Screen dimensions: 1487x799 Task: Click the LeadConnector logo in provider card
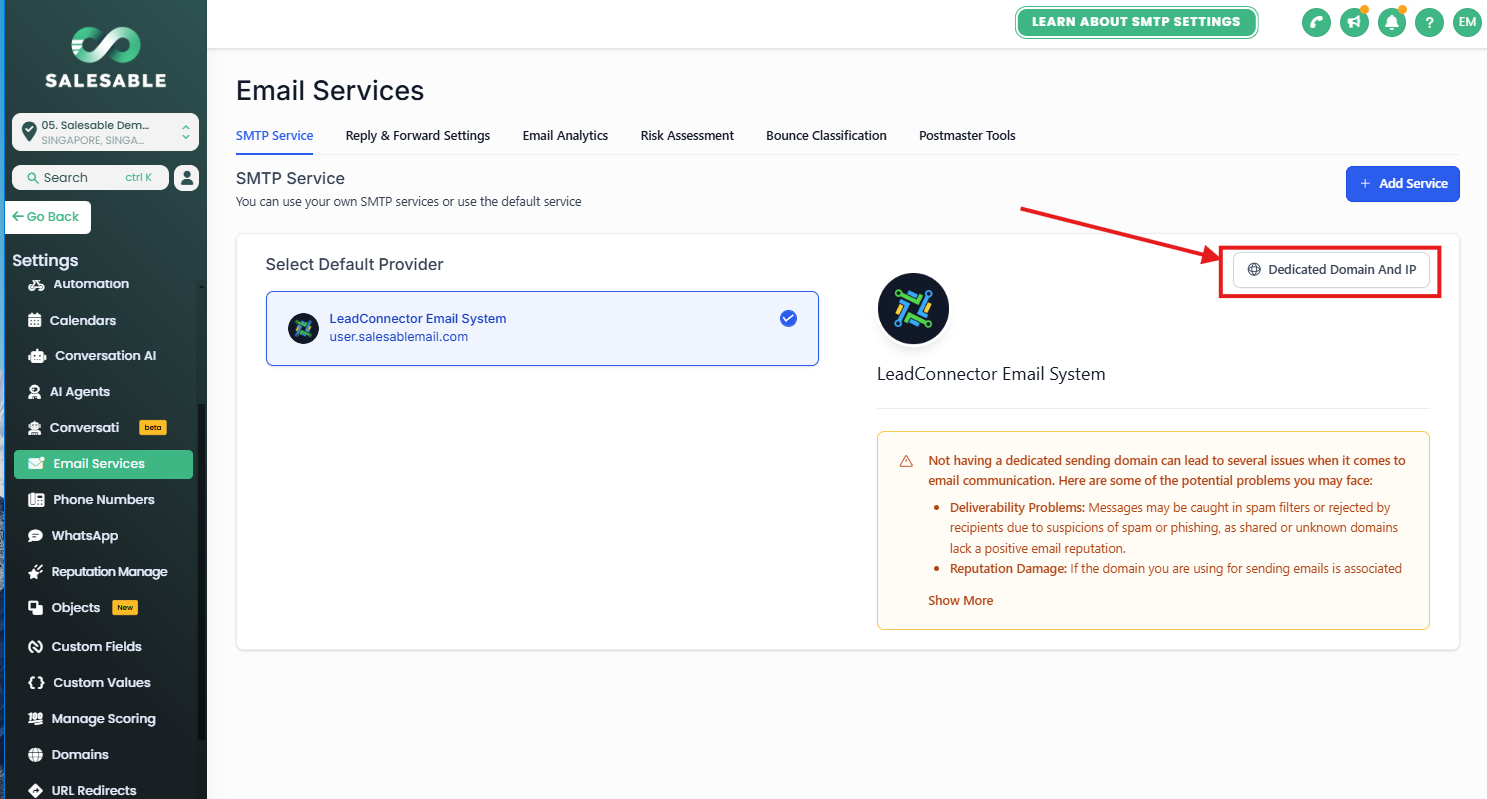(303, 328)
